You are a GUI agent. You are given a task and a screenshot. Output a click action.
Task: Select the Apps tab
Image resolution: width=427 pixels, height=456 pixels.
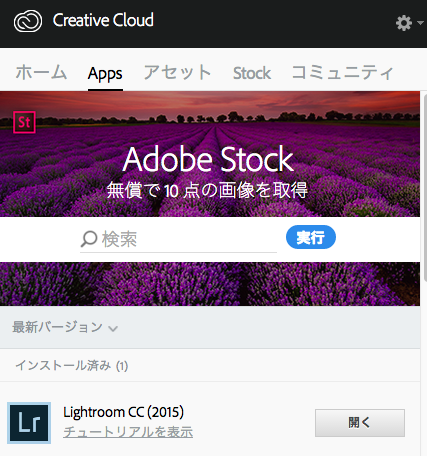[x=105, y=74]
